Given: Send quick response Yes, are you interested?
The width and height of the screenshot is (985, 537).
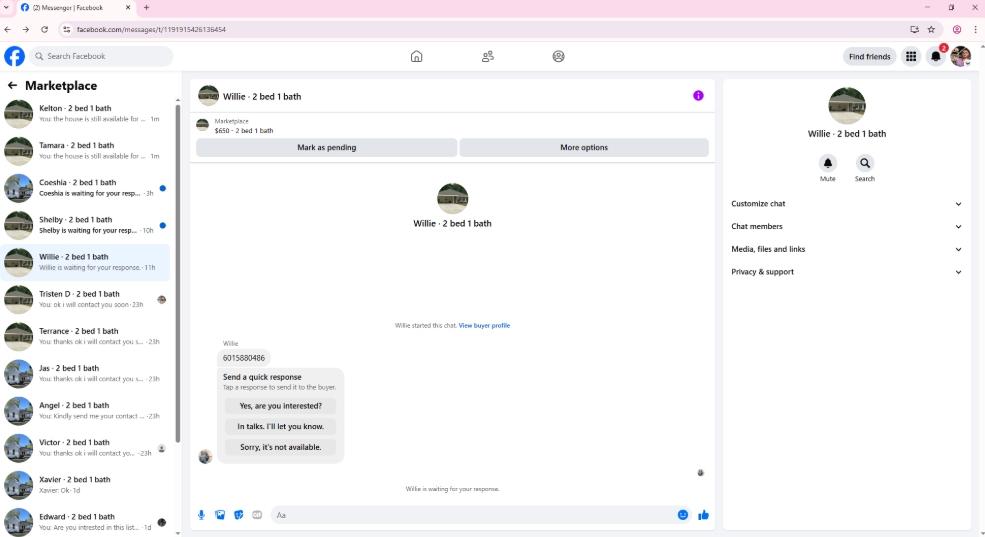Looking at the screenshot, I should click(280, 406).
